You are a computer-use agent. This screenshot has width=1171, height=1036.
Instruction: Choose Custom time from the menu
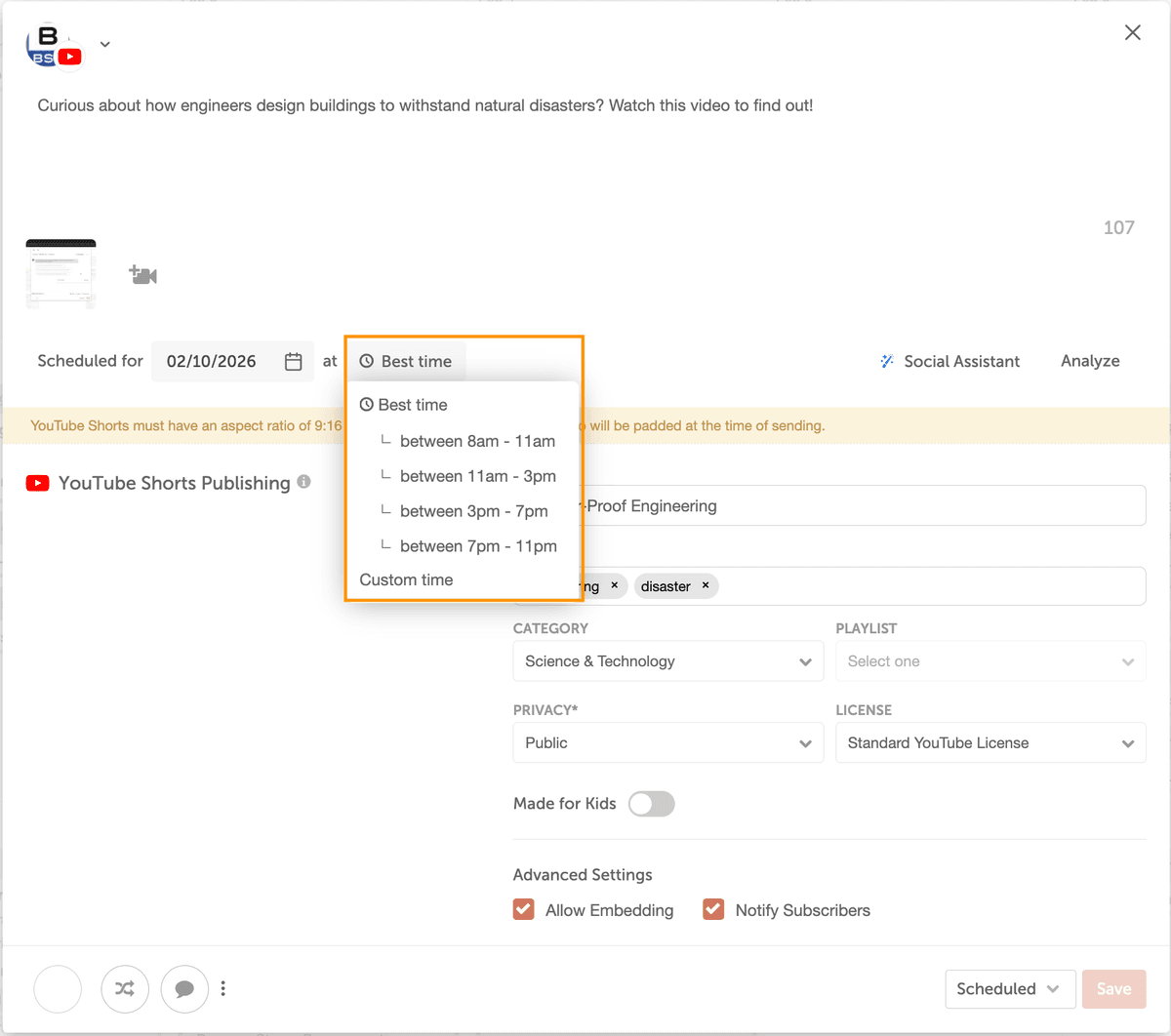click(406, 579)
